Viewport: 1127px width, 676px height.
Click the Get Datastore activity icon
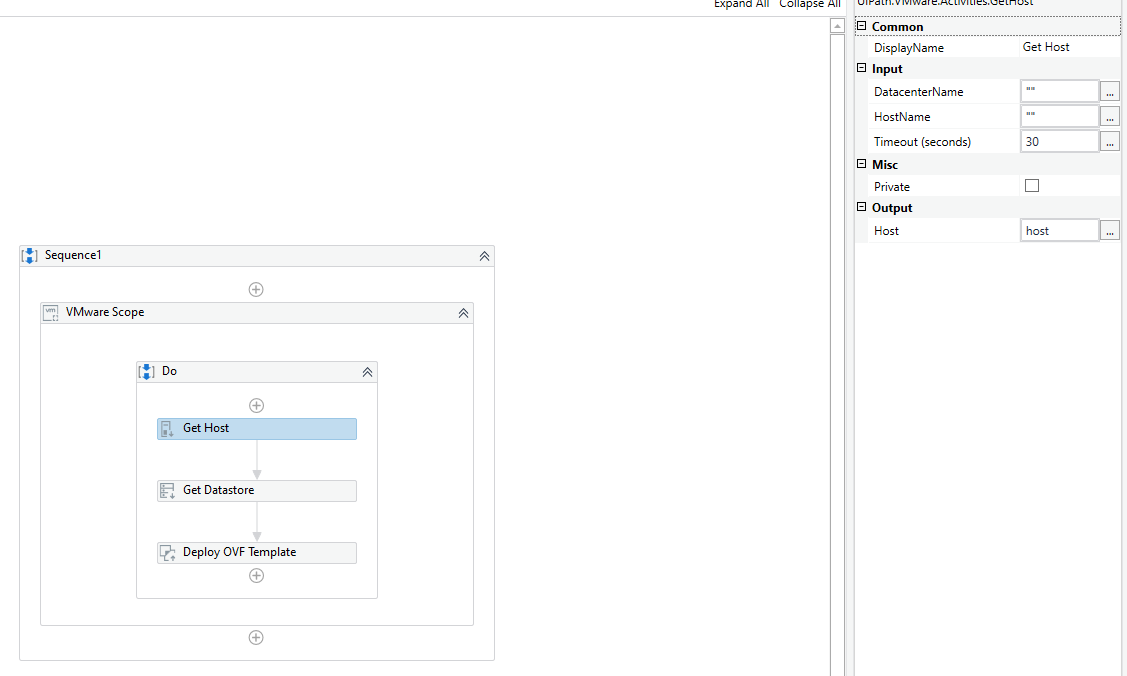[x=167, y=491]
